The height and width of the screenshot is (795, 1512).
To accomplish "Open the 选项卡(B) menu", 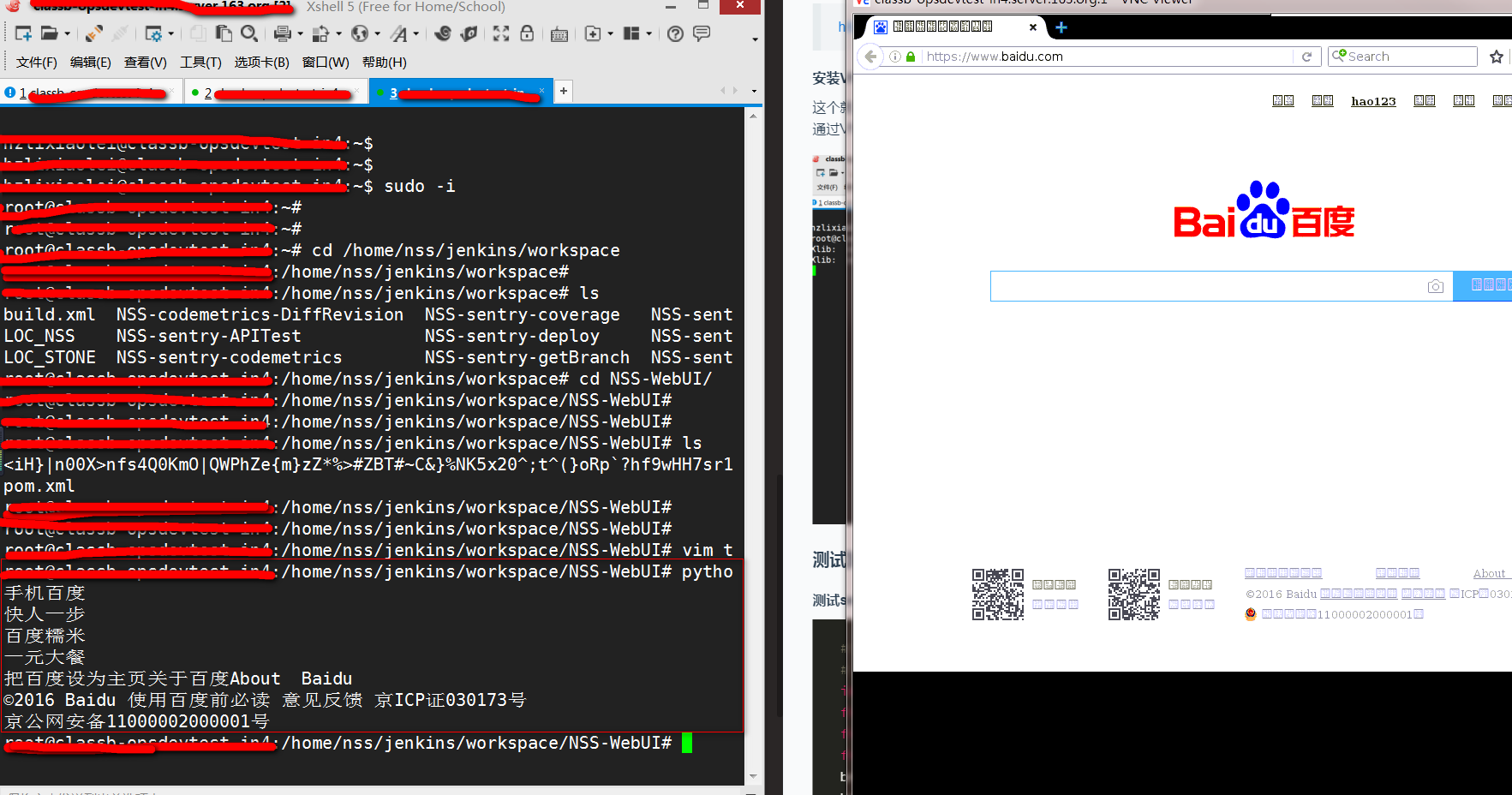I will pyautogui.click(x=261, y=62).
